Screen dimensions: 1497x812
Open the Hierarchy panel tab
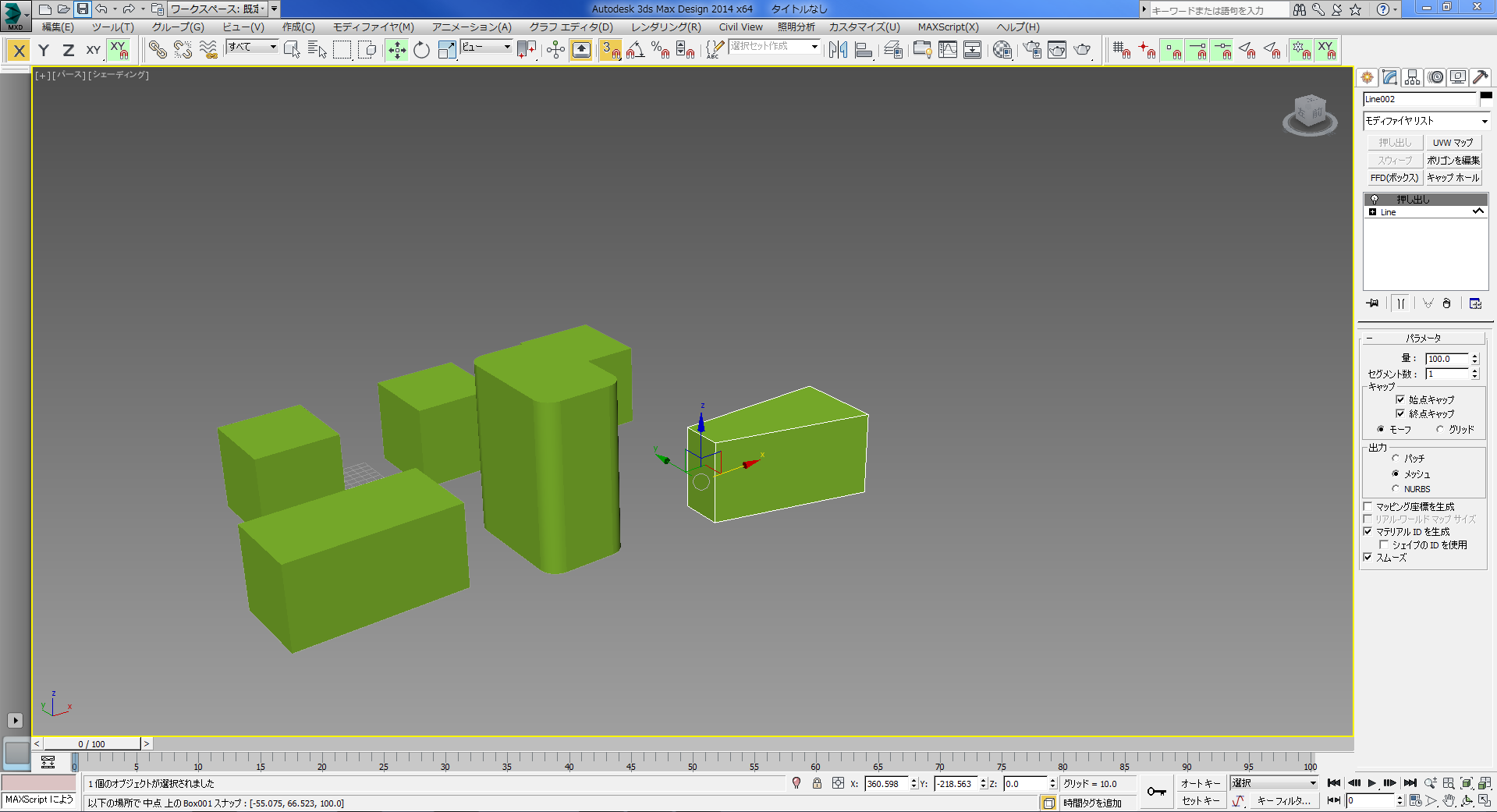[x=1412, y=77]
